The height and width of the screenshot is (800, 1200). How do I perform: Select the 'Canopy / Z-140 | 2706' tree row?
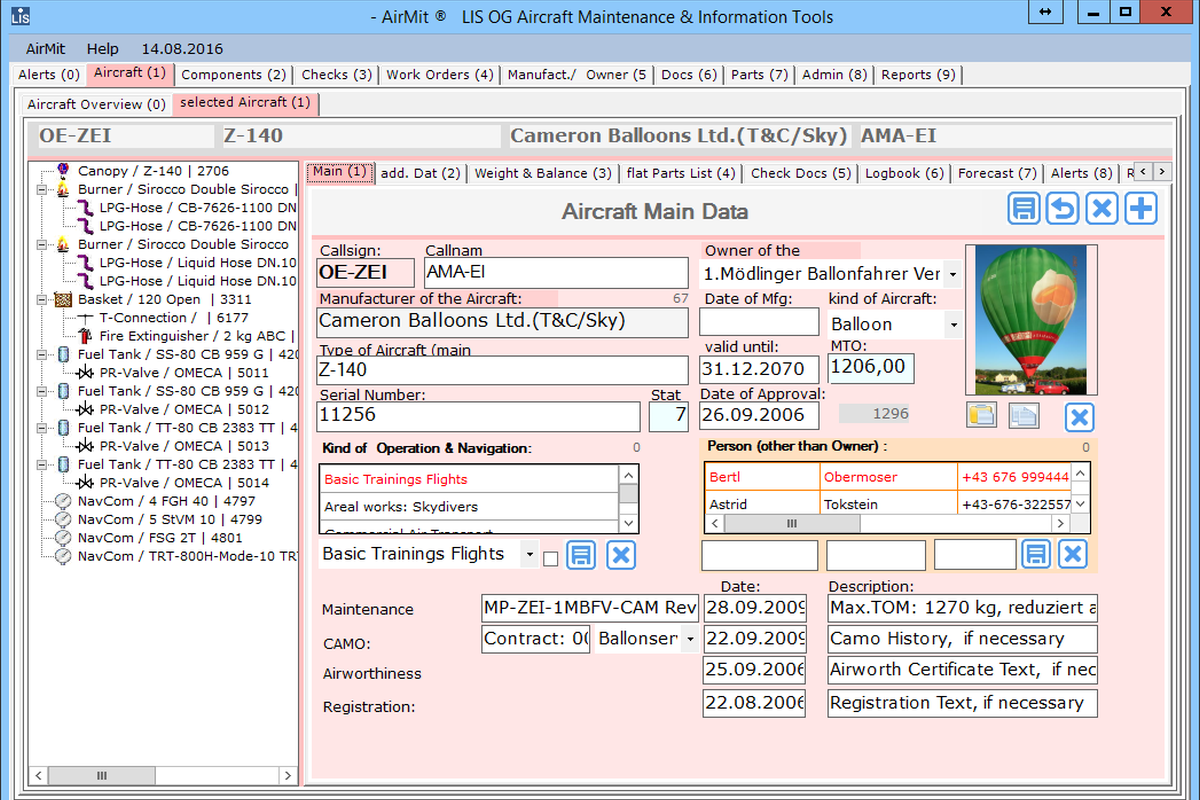pos(154,171)
